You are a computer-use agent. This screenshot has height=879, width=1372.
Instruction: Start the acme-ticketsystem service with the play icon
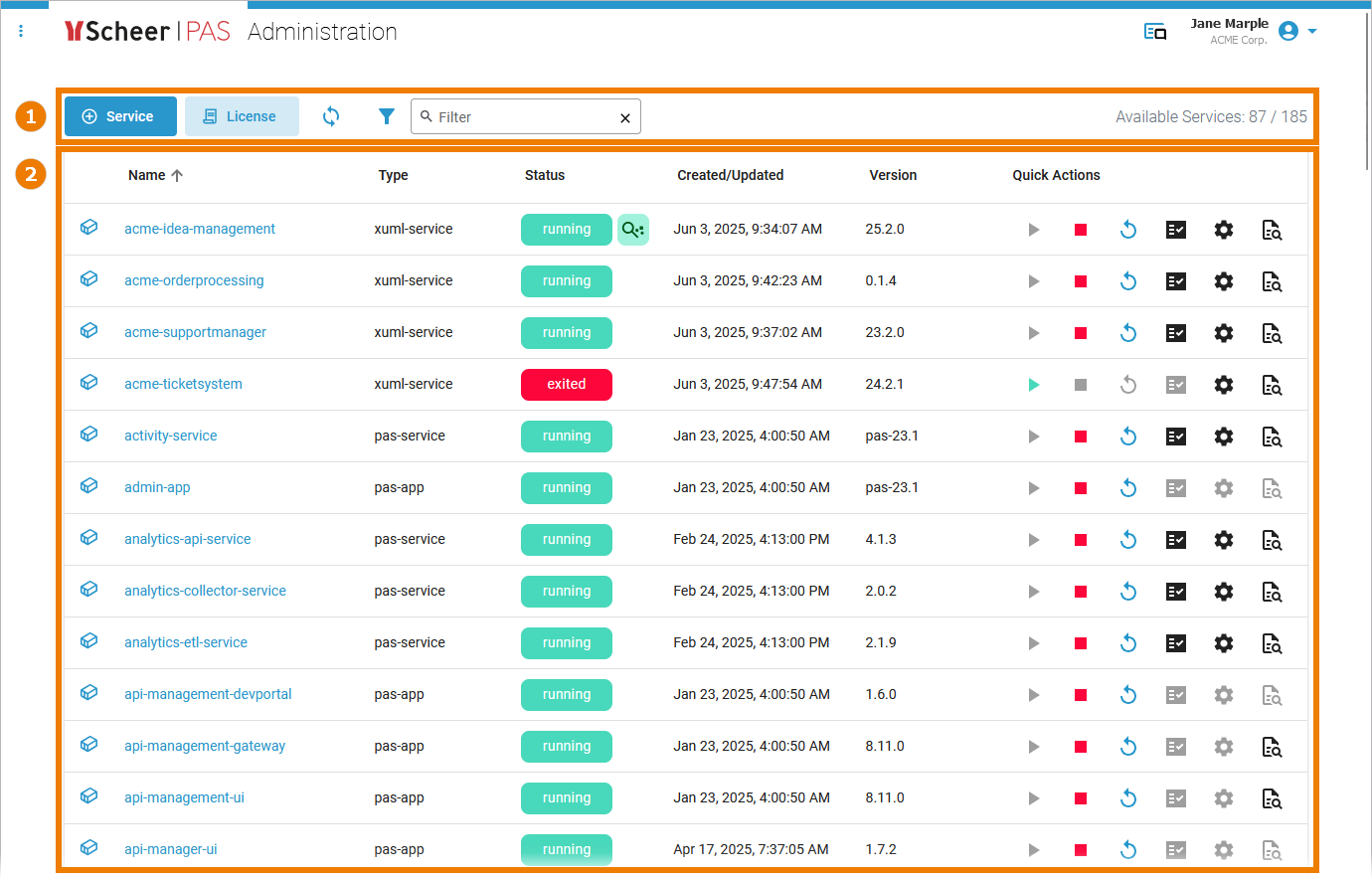click(x=1033, y=385)
